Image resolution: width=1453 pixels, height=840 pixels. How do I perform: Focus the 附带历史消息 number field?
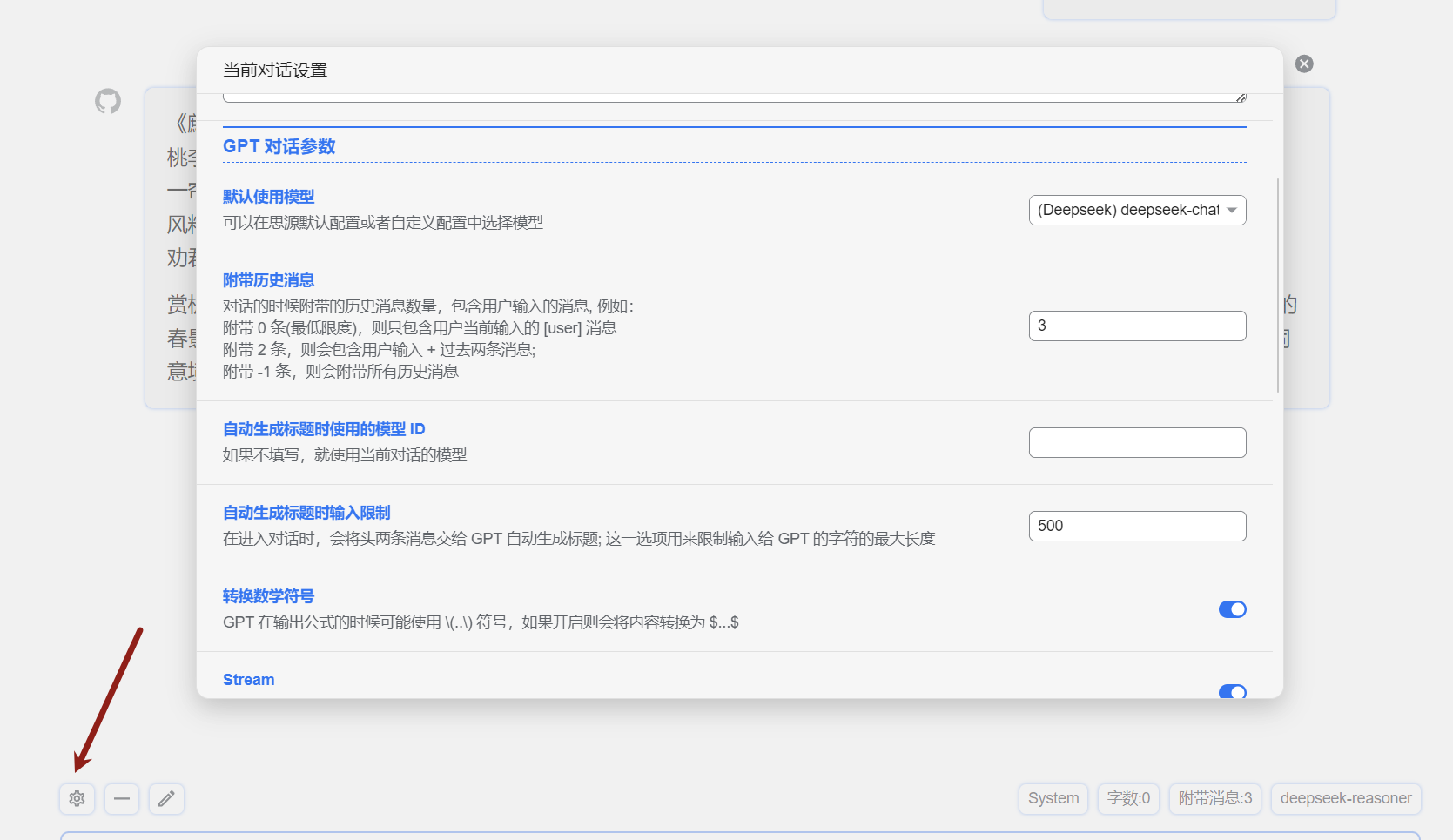click(1137, 326)
